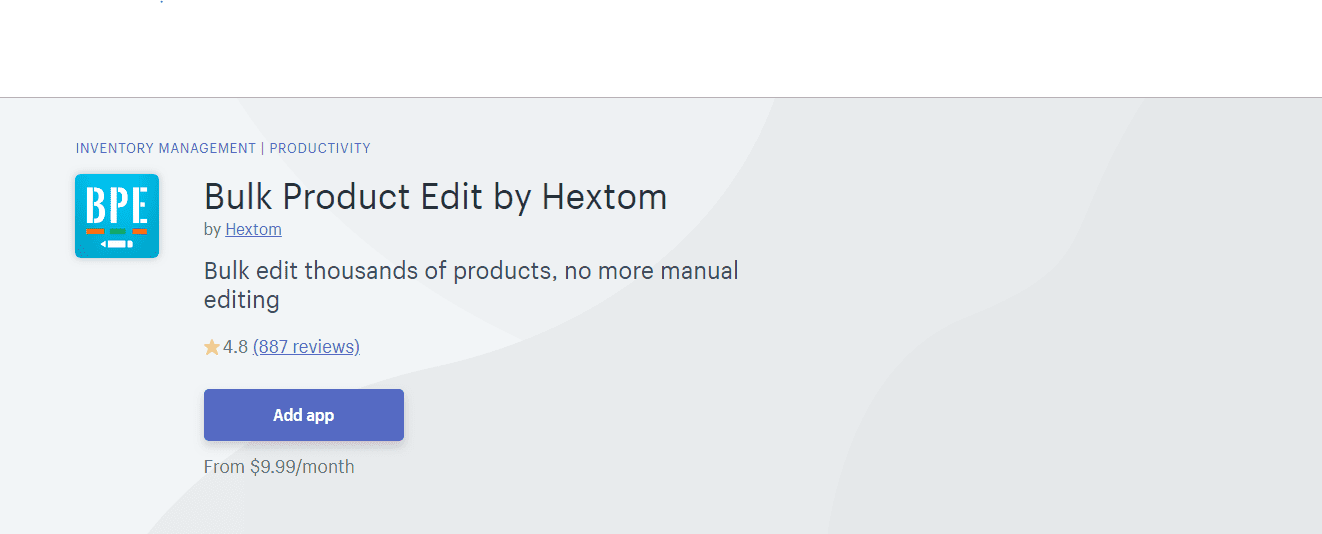1322x534 pixels.
Task: Click the left orange bar in the BPE logo
Action: point(95,231)
